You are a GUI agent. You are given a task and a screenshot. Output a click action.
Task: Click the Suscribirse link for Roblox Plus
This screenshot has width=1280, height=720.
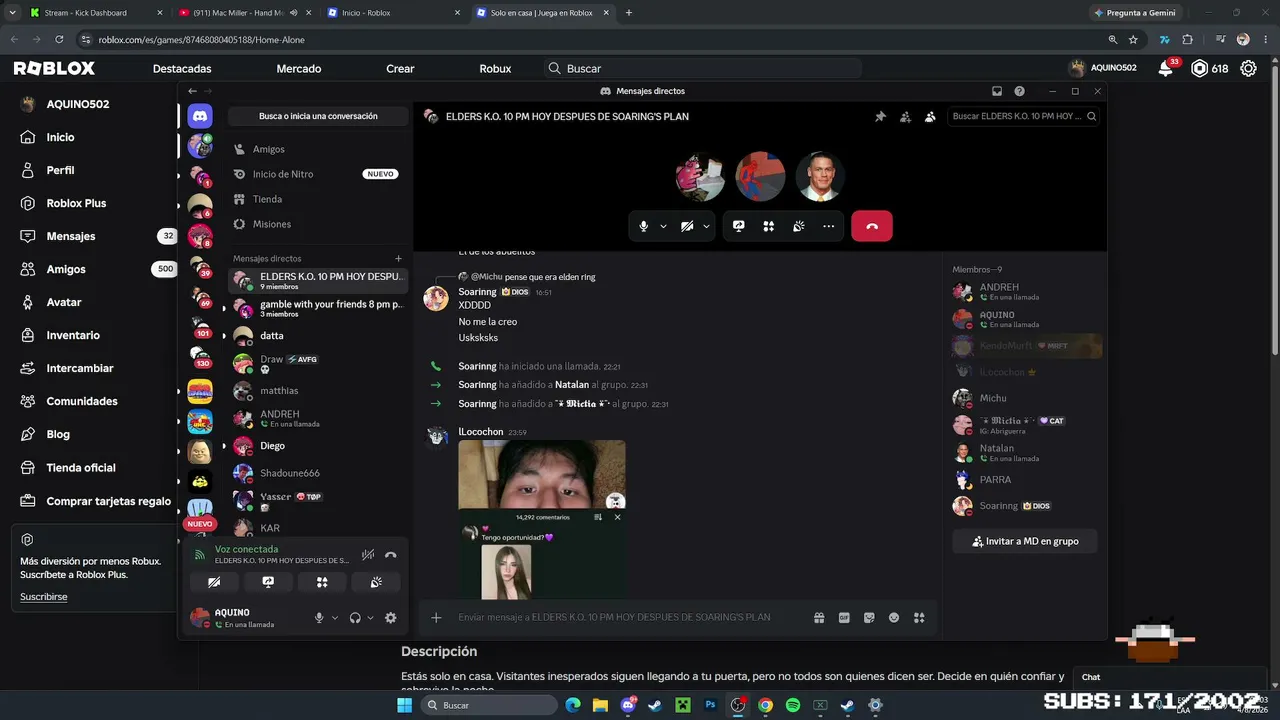click(44, 597)
